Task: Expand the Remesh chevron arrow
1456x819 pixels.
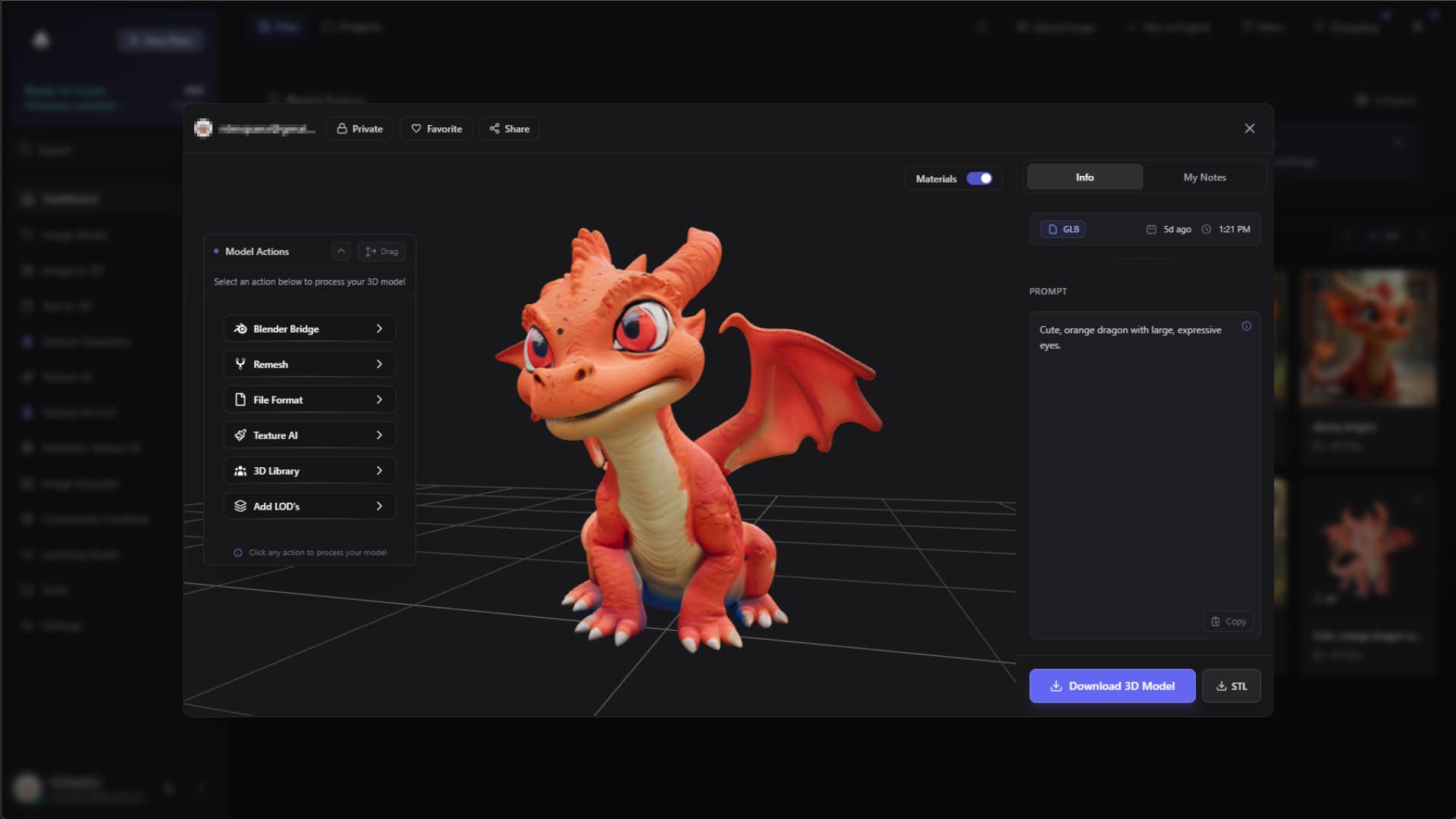Action: click(379, 364)
